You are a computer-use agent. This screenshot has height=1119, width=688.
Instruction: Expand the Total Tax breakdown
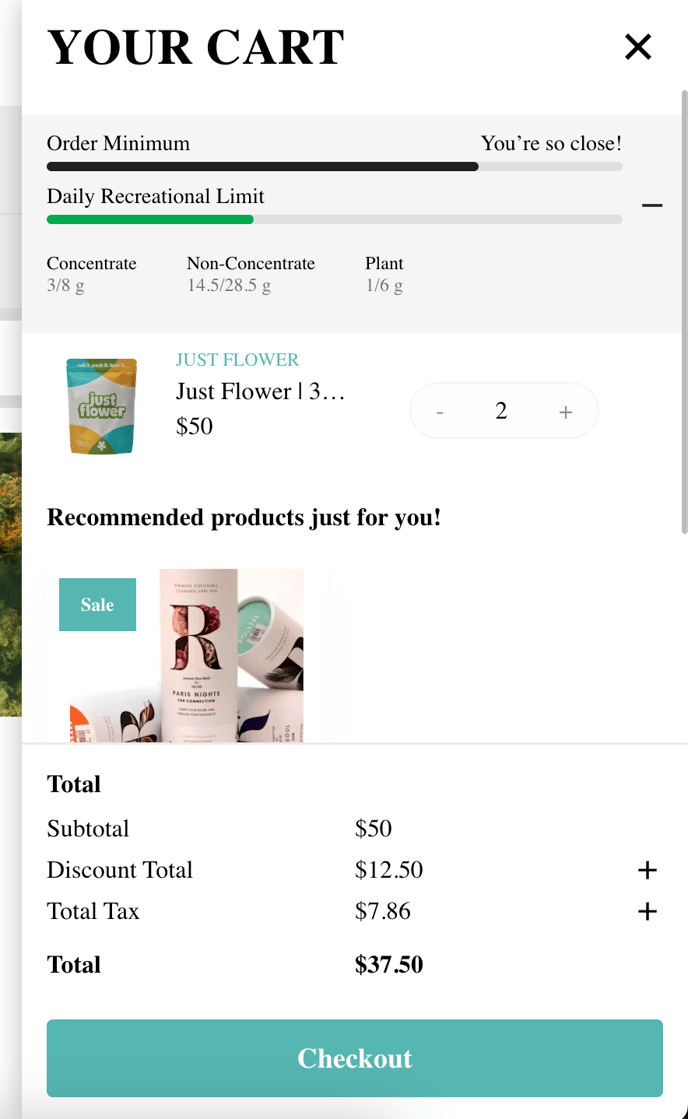click(x=647, y=911)
